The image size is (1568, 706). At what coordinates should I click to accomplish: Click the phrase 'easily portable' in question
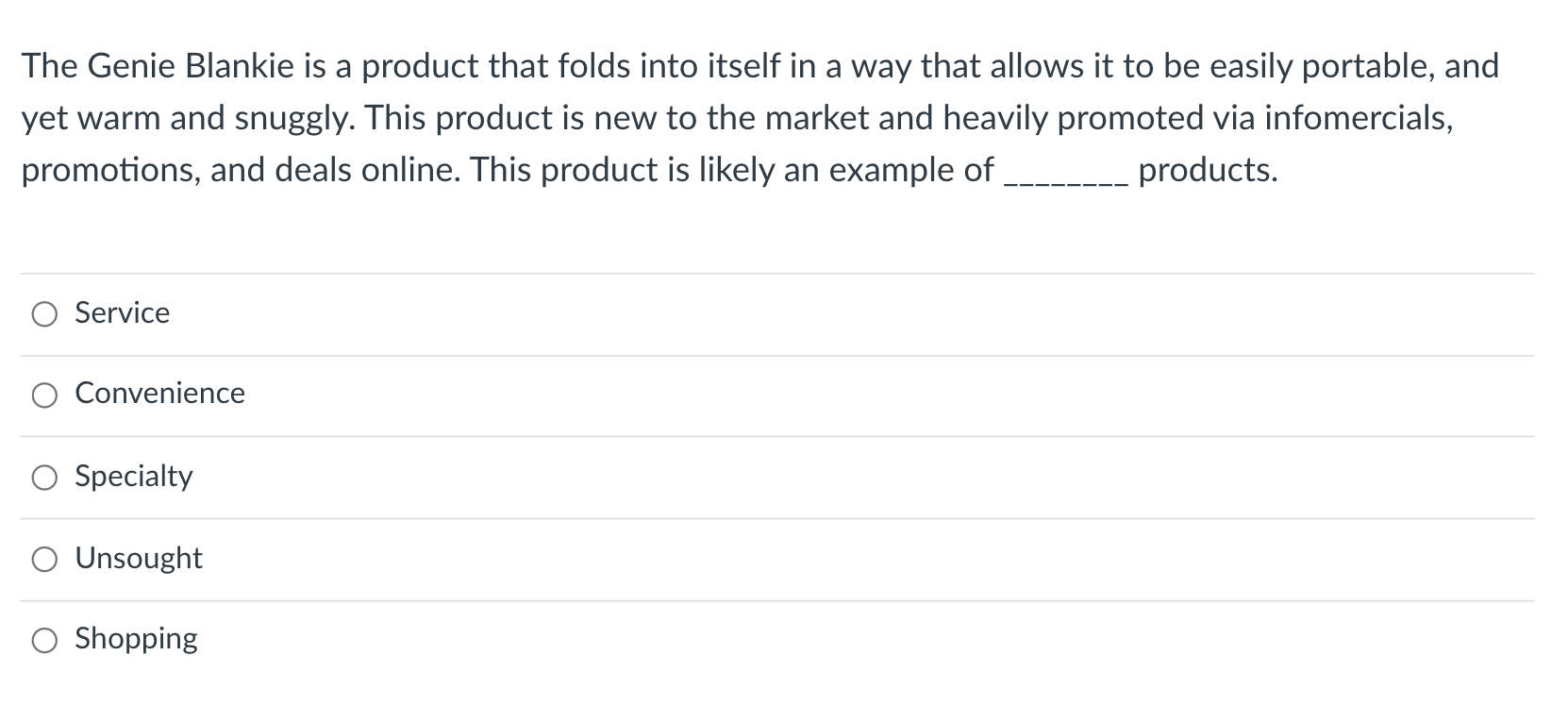coord(1319,66)
